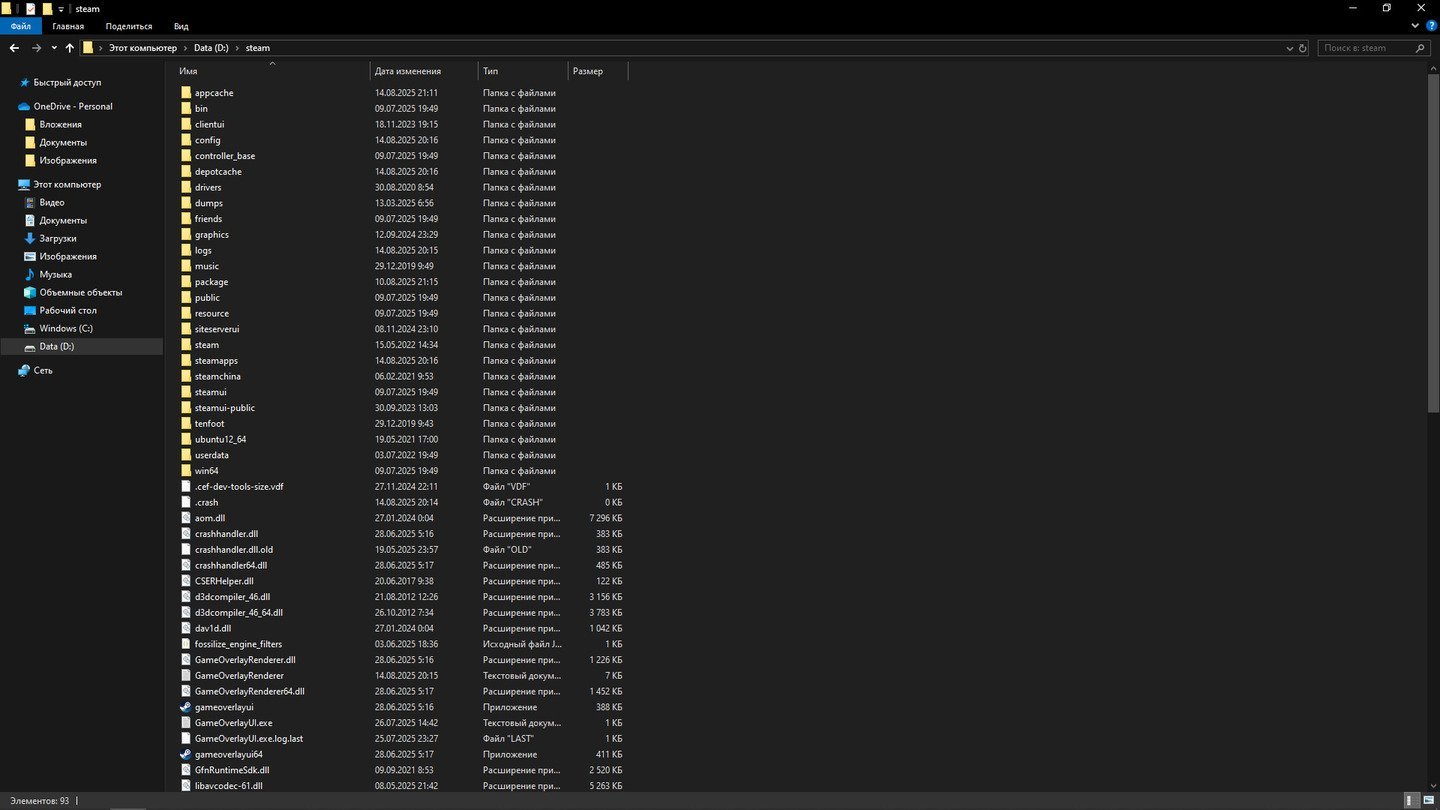Screen dimensions: 1440x810
Task: Open Рабочий стол in the sidebar
Action: pyautogui.click(x=68, y=310)
